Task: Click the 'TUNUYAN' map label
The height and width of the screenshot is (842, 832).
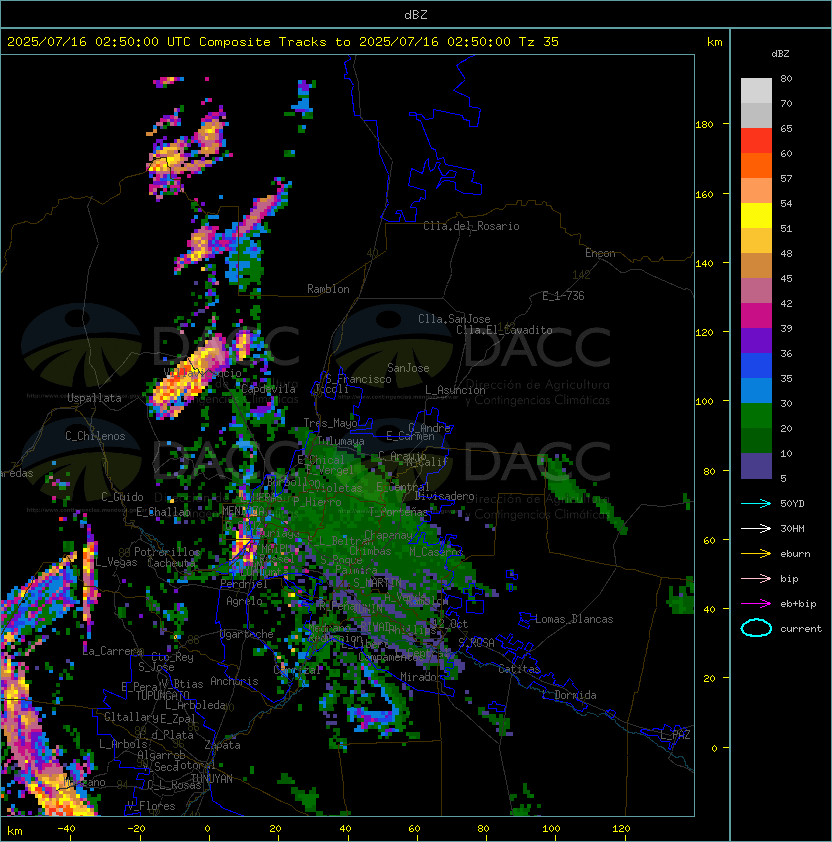Action: pos(212,779)
